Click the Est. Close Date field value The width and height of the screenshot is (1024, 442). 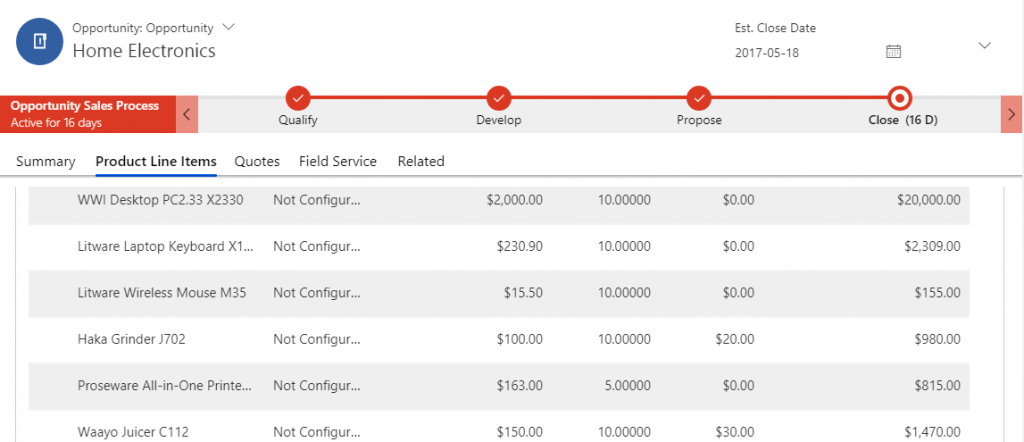pos(767,52)
